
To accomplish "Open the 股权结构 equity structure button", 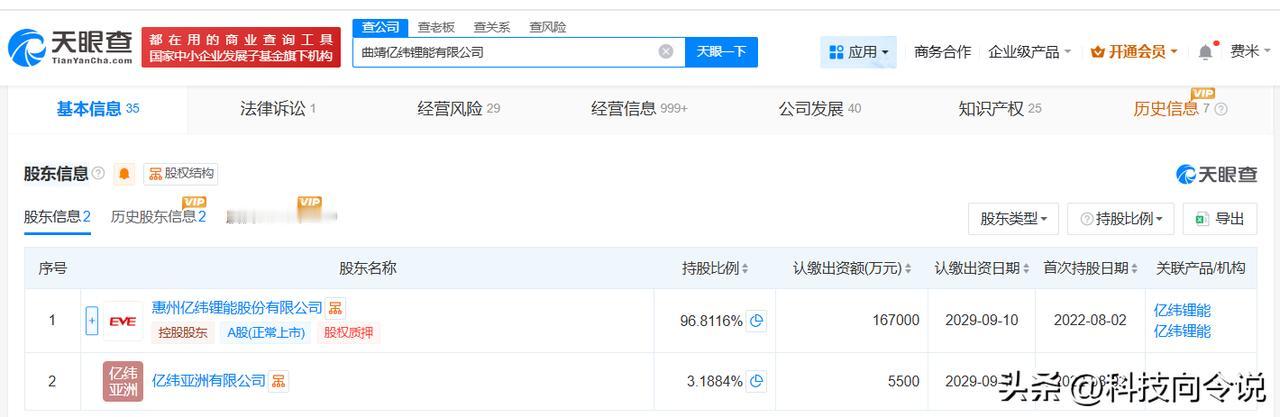I will [x=181, y=174].
